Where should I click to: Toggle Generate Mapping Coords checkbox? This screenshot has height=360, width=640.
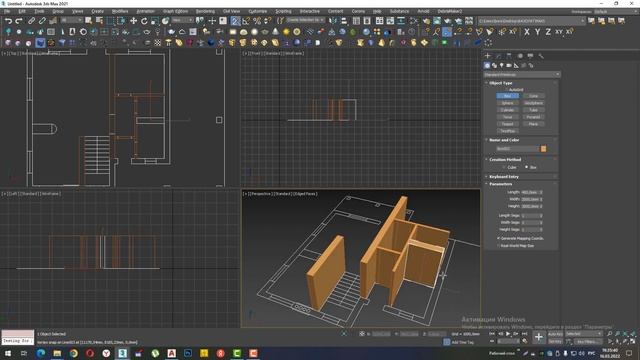click(498, 238)
